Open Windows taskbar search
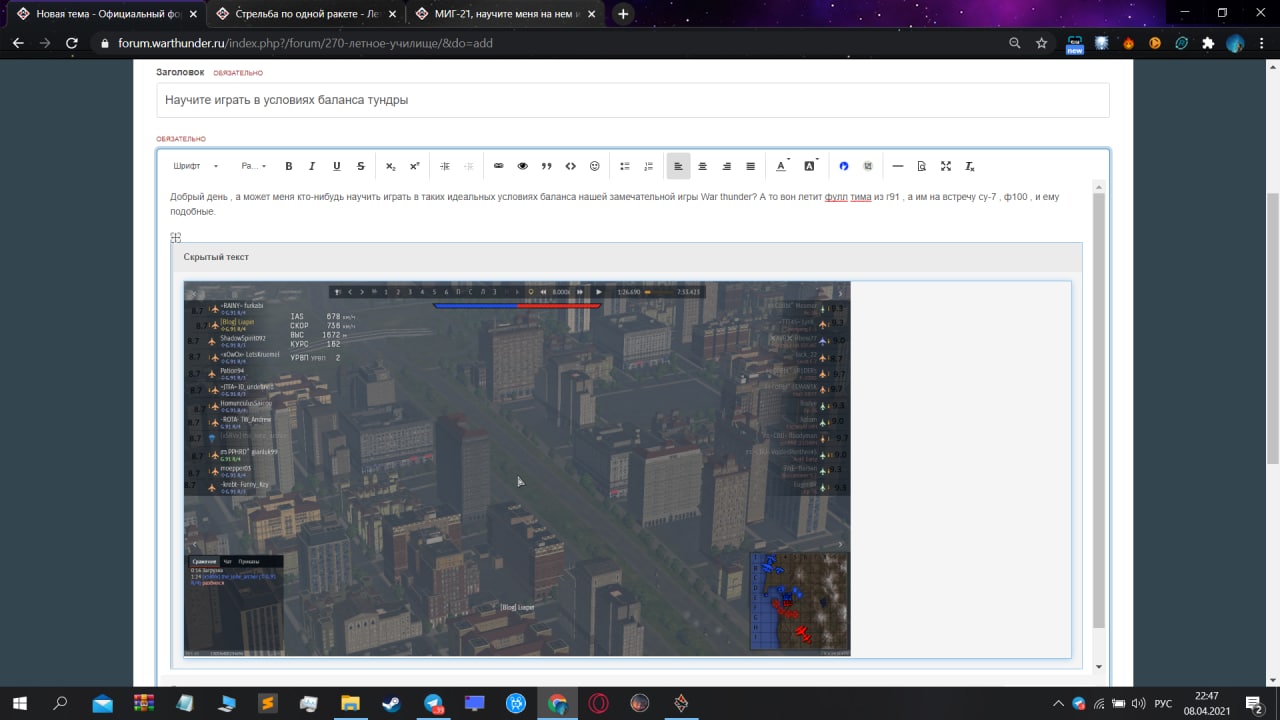 click(60, 703)
